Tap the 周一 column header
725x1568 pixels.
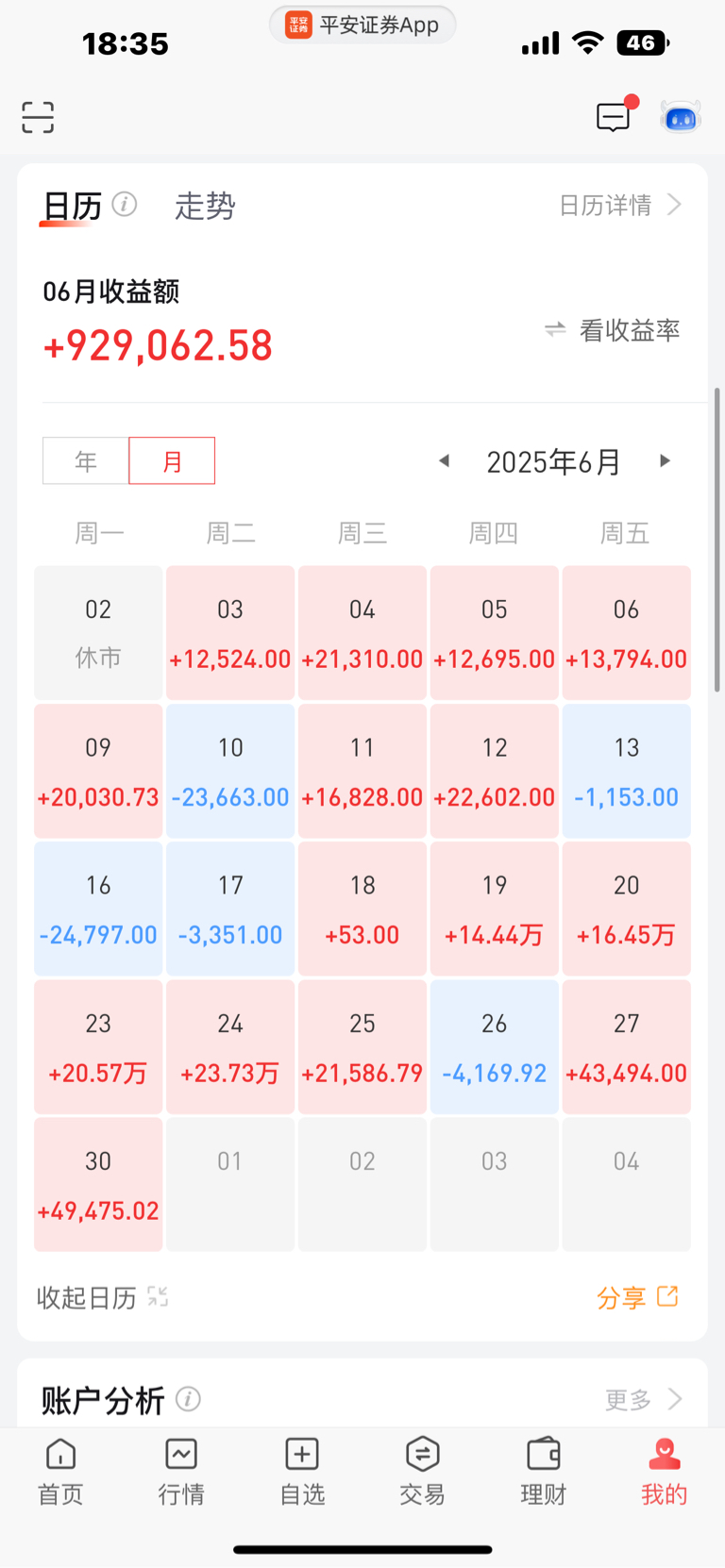99,533
